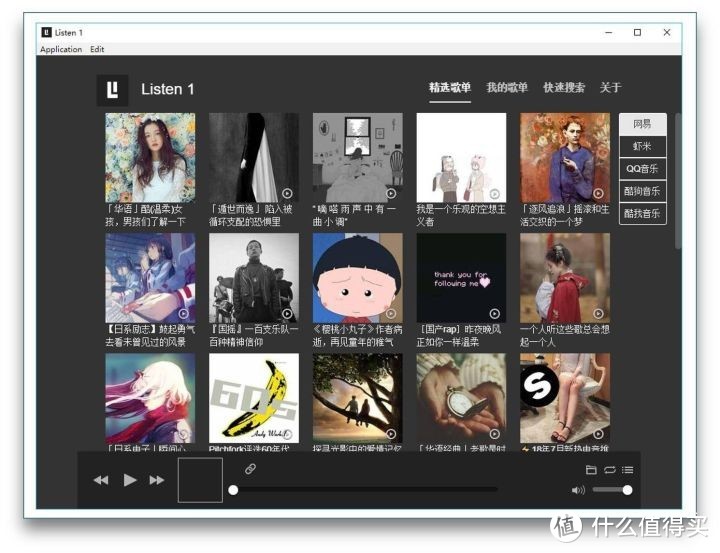Click the 国产rap 昨夜晚风 title text
The width and height of the screenshot is (720, 553).
459,336
